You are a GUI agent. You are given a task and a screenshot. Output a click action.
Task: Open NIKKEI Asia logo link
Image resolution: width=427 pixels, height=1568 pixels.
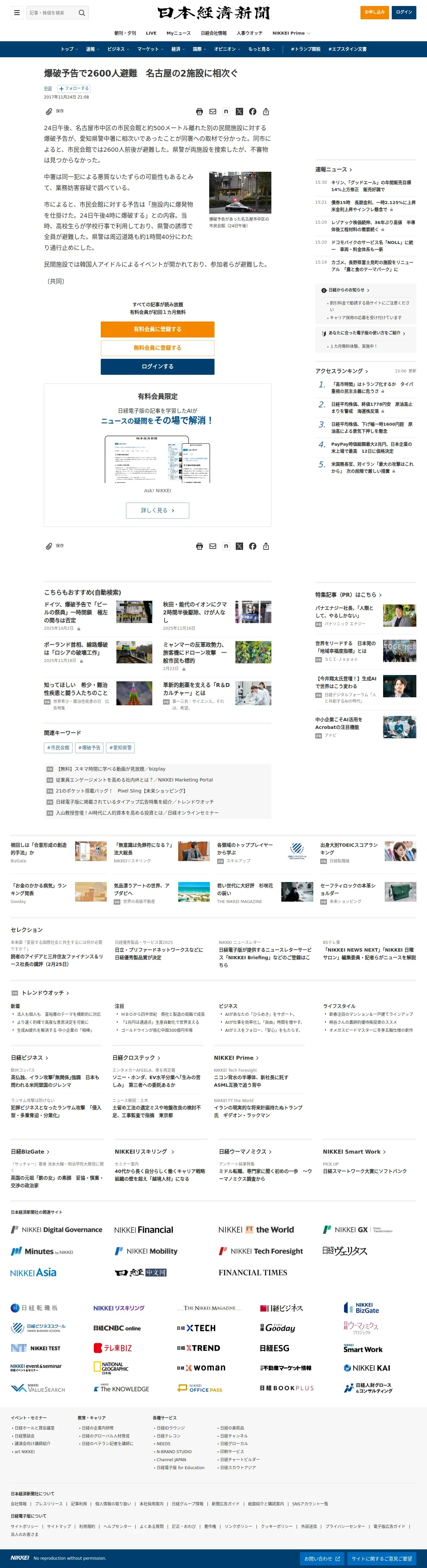[34, 1272]
